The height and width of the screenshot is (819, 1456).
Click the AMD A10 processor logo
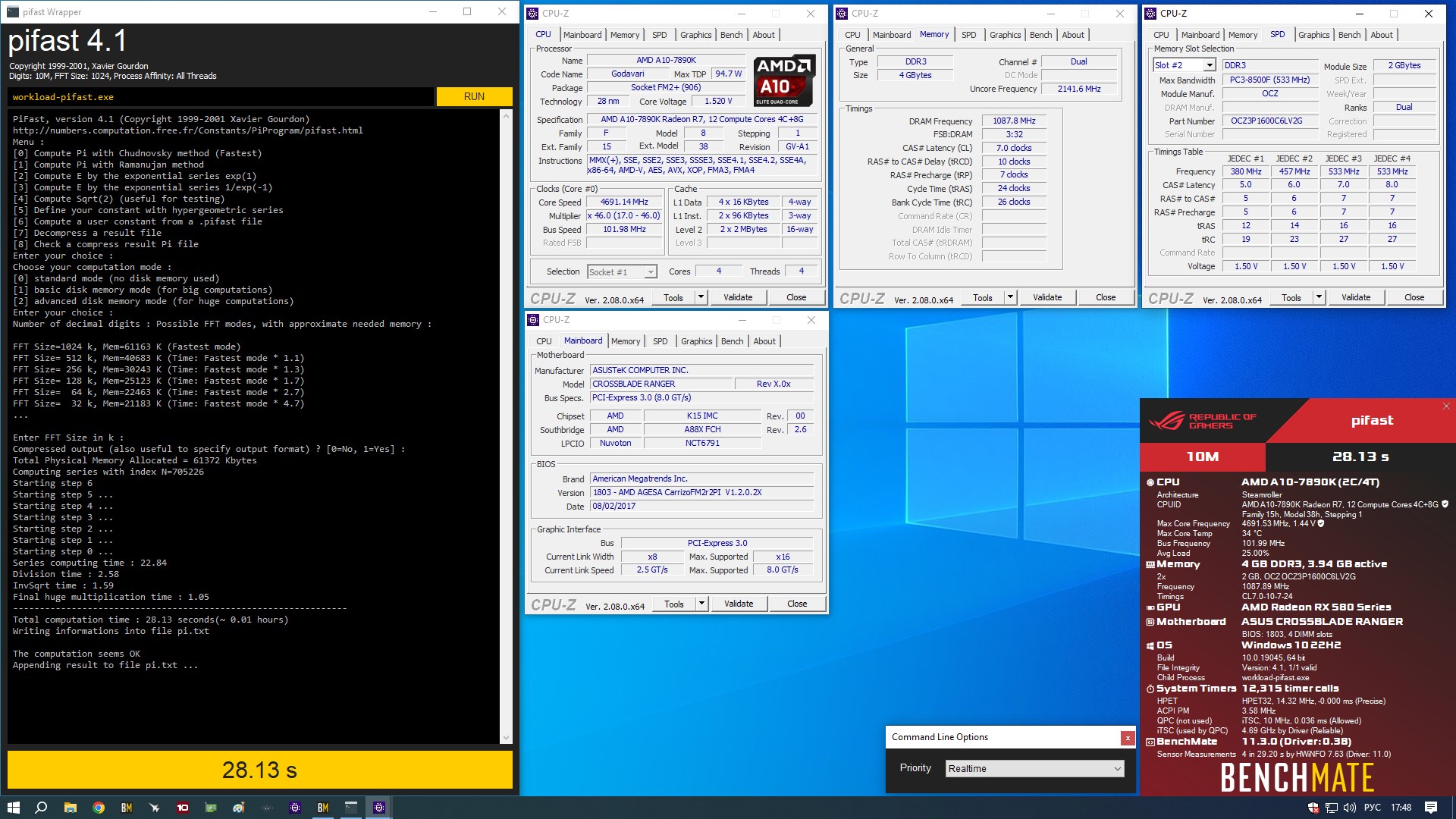tap(785, 80)
